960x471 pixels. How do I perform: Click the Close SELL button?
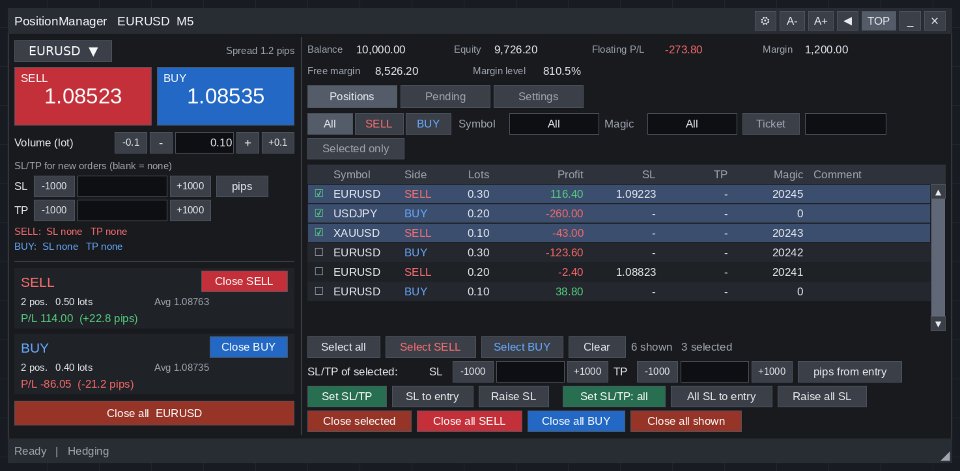pyautogui.click(x=244, y=281)
